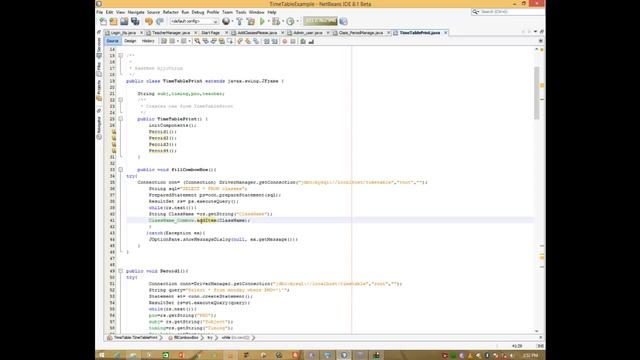Close the TimeTablePrint.java tab
640x360 pixels.
click(x=446, y=33)
